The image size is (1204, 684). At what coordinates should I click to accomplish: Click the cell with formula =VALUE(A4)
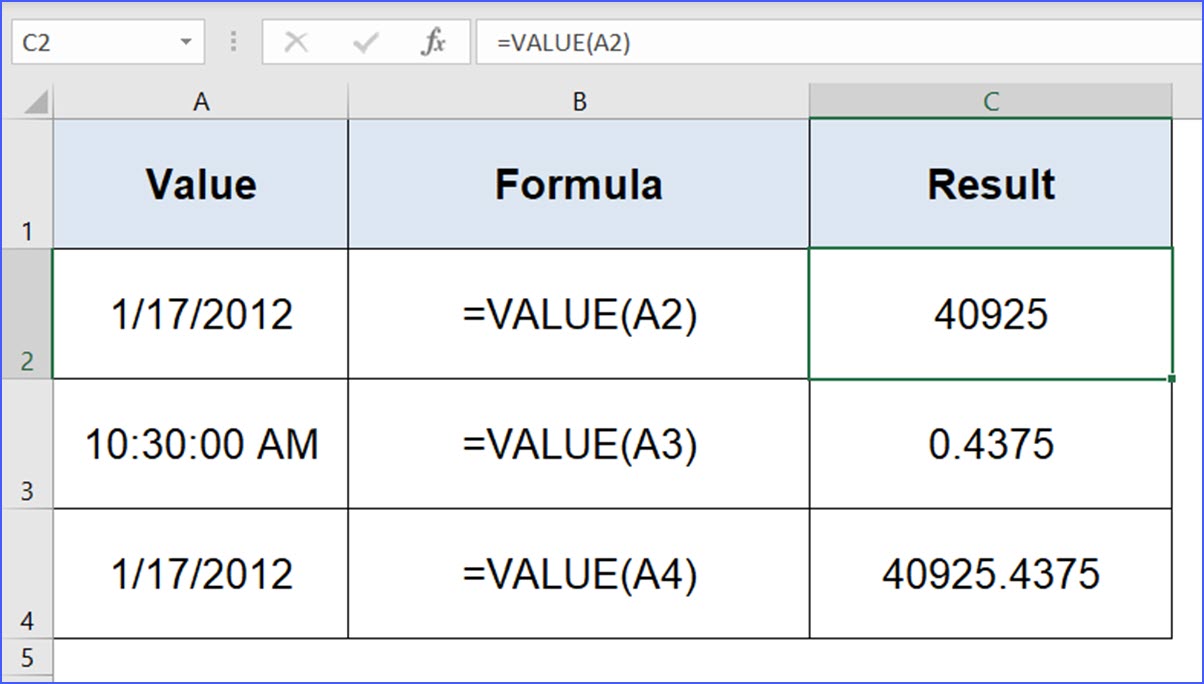pyautogui.click(x=578, y=573)
